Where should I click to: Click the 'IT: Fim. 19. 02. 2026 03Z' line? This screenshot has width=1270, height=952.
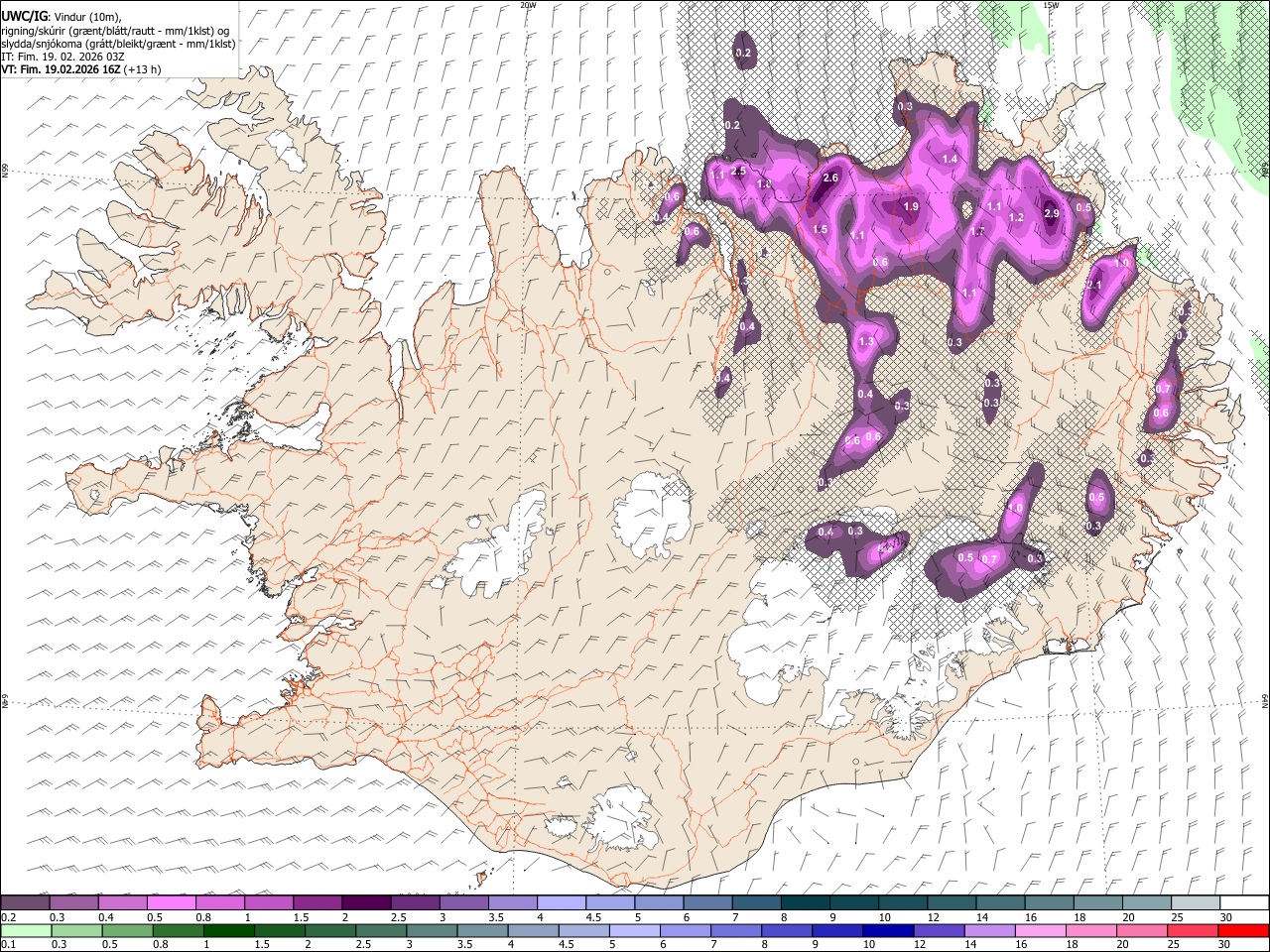[62, 57]
